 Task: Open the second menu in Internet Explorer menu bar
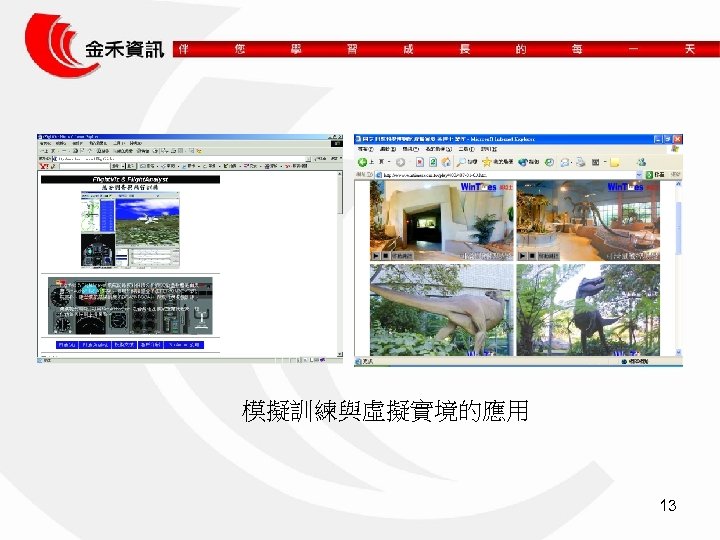[x=388, y=149]
